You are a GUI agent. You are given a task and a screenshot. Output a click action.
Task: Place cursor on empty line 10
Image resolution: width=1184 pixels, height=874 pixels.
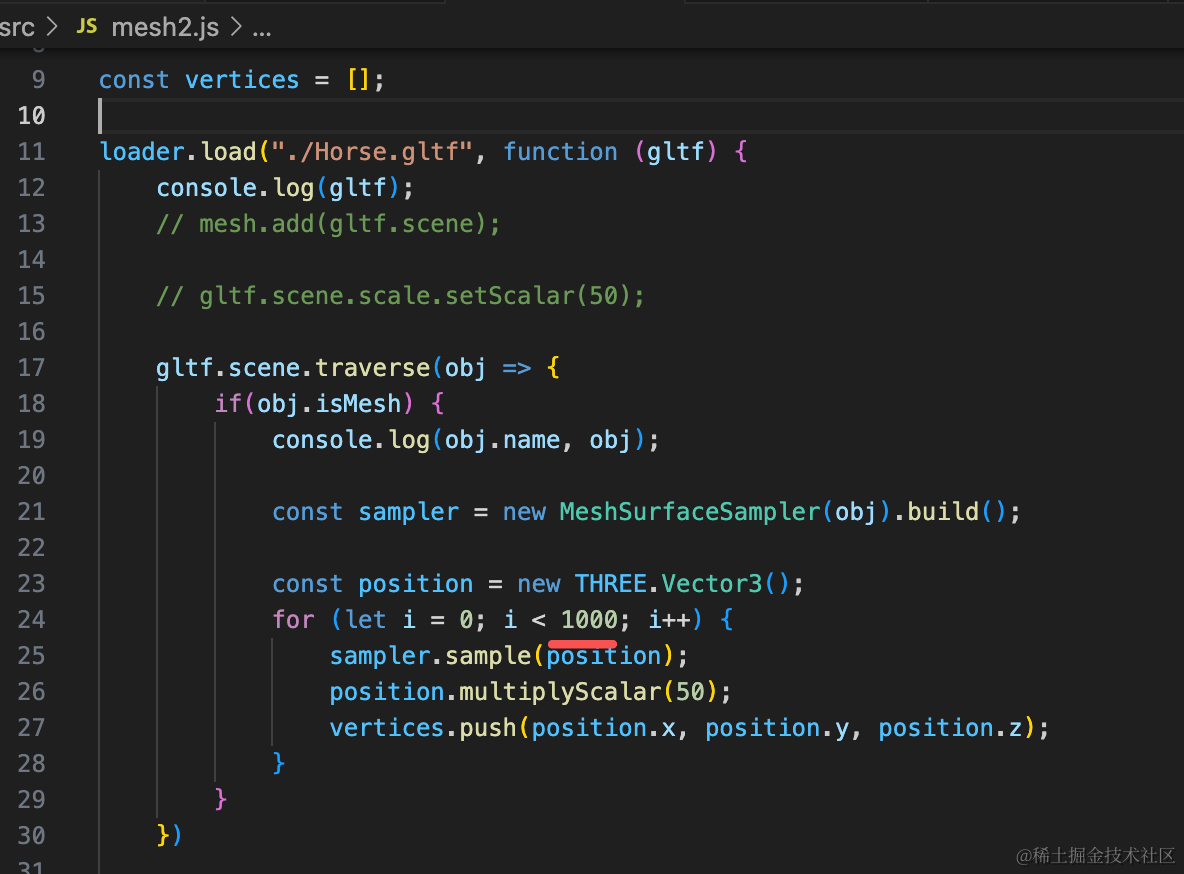pos(640,116)
